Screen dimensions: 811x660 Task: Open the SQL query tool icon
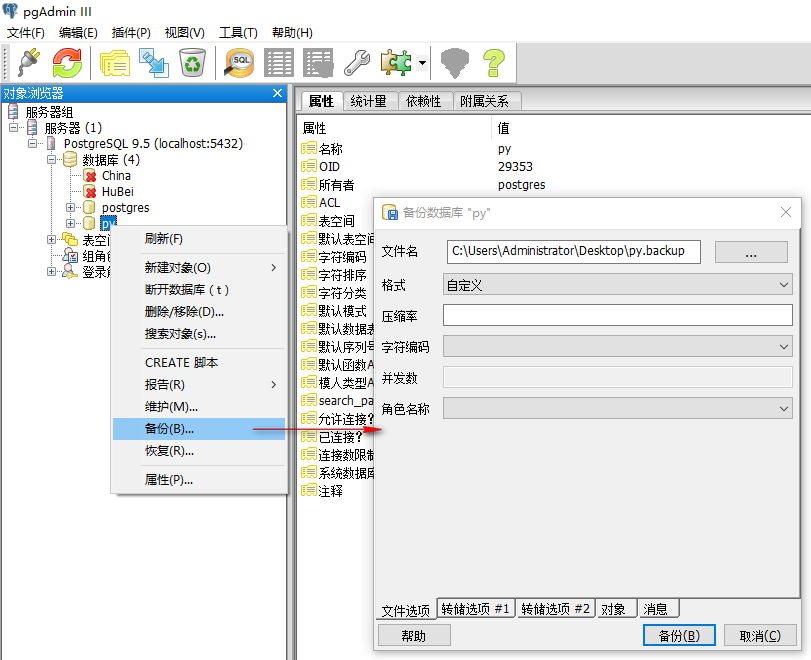[239, 63]
